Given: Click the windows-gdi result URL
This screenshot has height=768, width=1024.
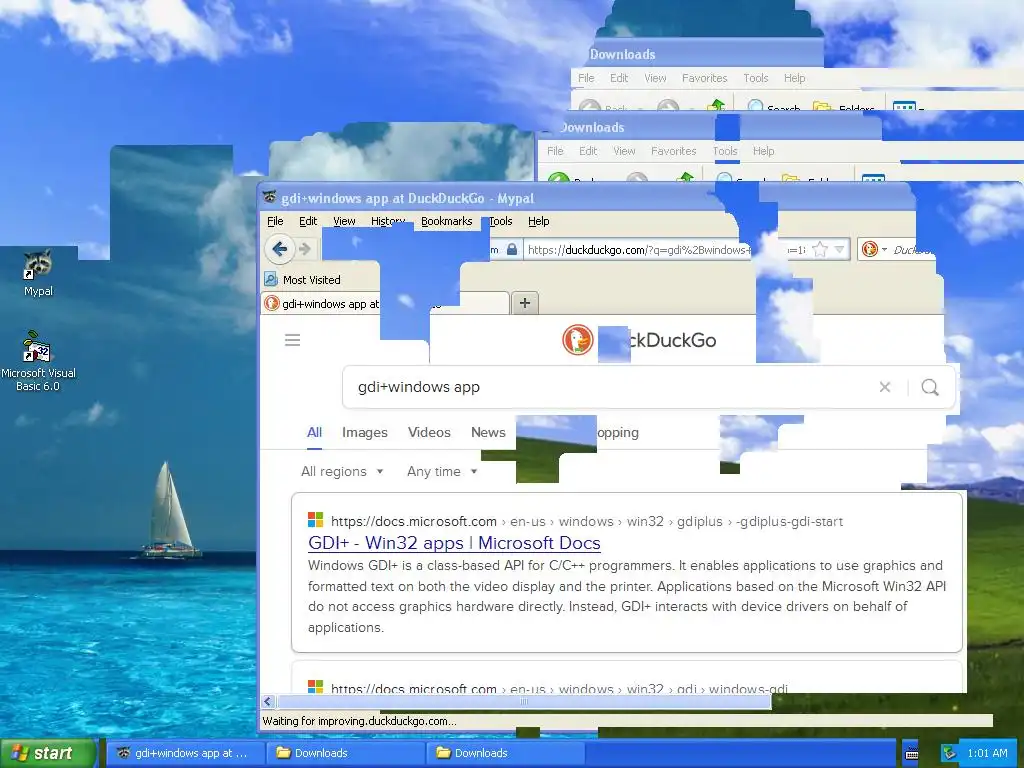Looking at the screenshot, I should coord(559,688).
